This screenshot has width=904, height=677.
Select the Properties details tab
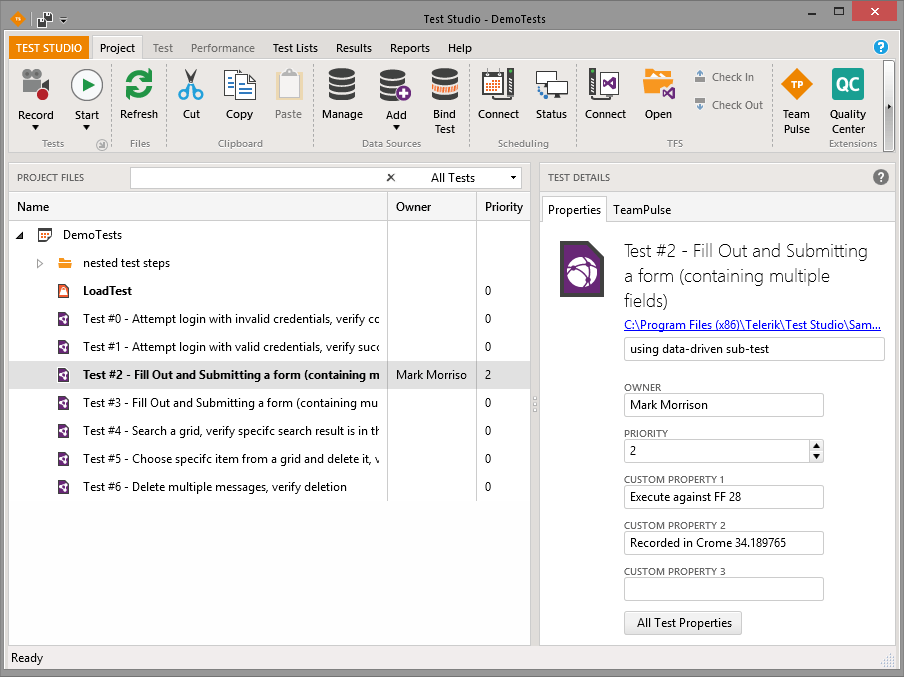click(574, 210)
